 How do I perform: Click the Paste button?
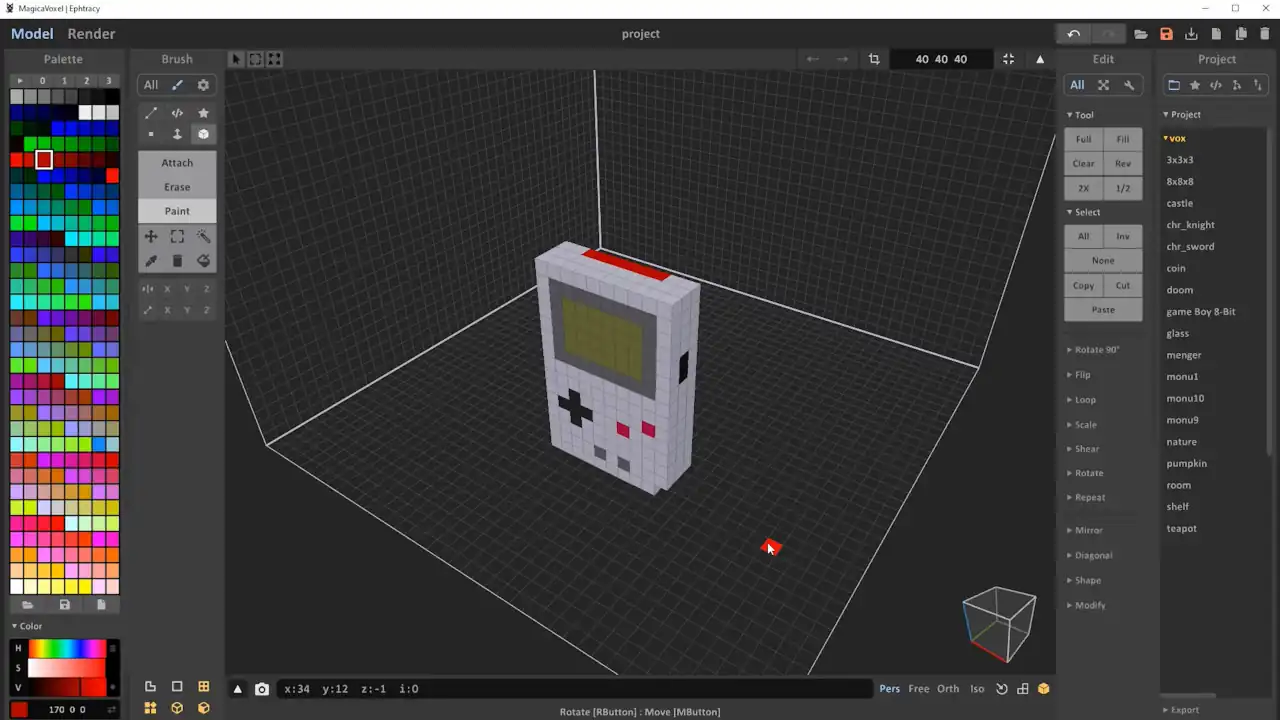[x=1103, y=310]
